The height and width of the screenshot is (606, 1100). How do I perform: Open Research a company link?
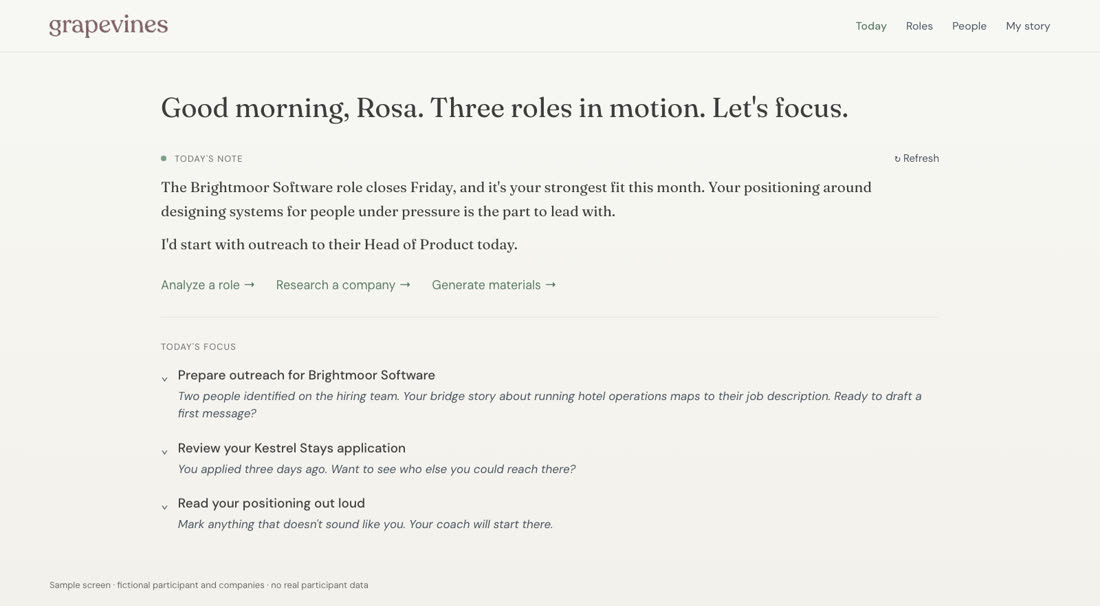[x=343, y=285]
